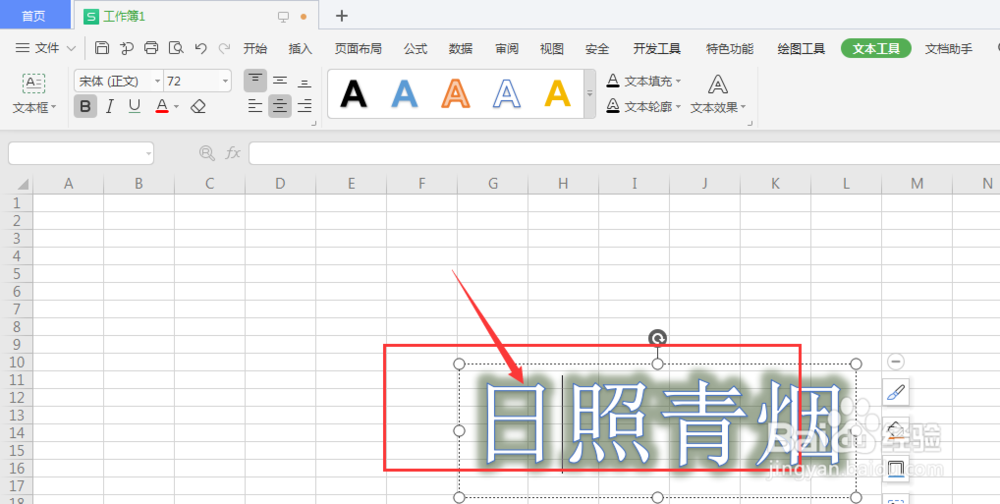Image resolution: width=1000 pixels, height=504 pixels.
Task: Toggle align text left
Action: (255, 106)
